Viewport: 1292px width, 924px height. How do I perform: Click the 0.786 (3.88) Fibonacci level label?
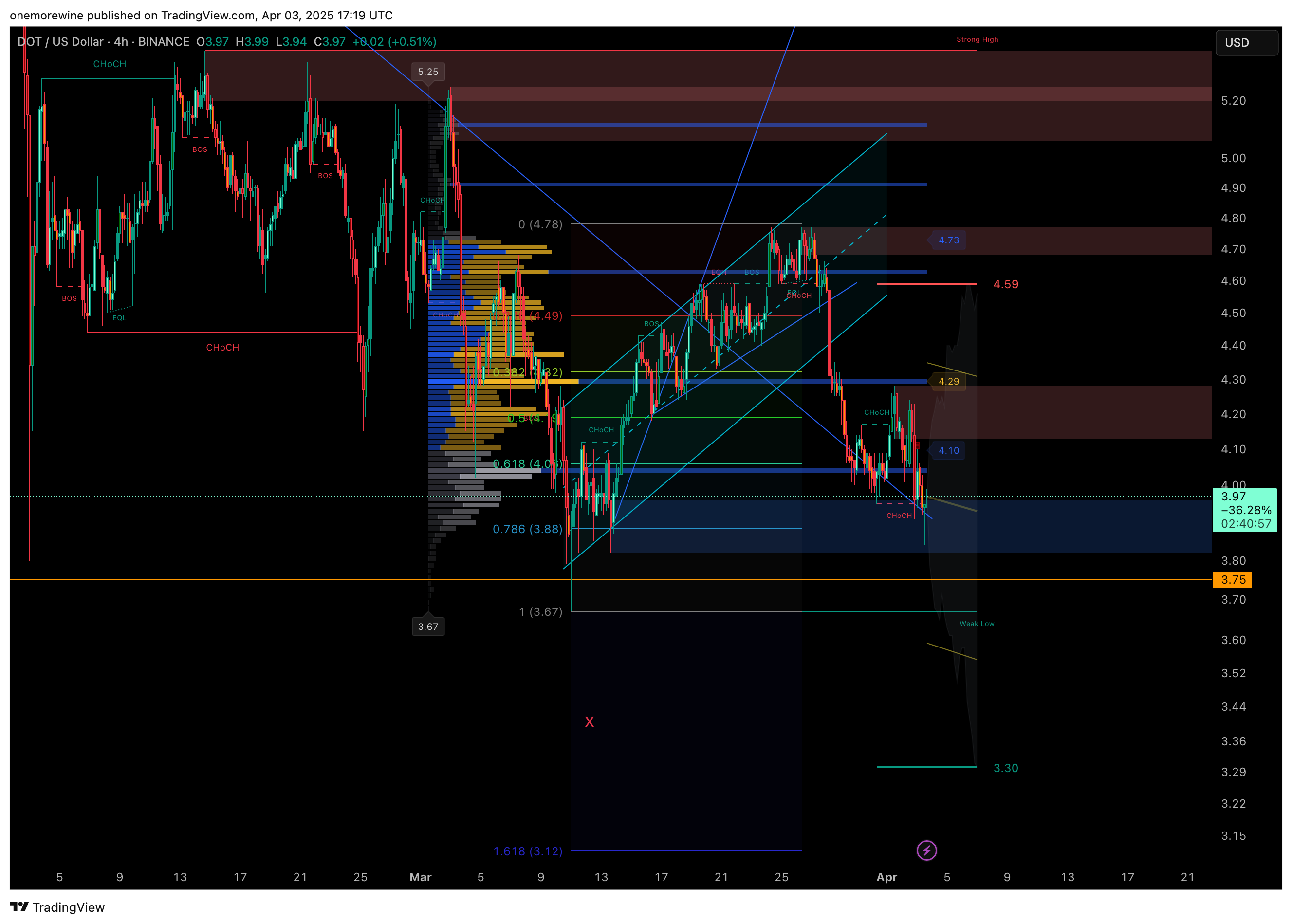[527, 529]
